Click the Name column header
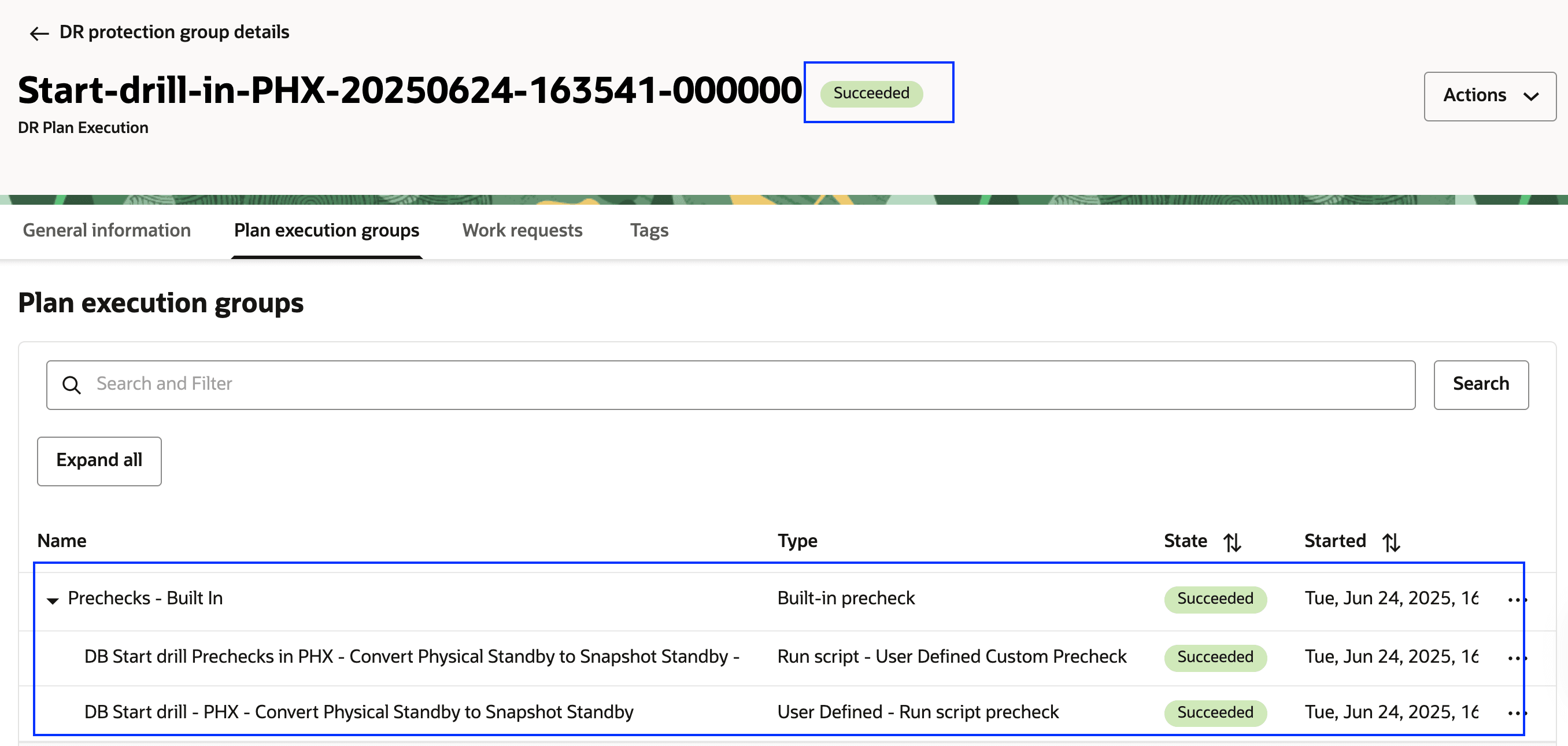 (x=61, y=541)
